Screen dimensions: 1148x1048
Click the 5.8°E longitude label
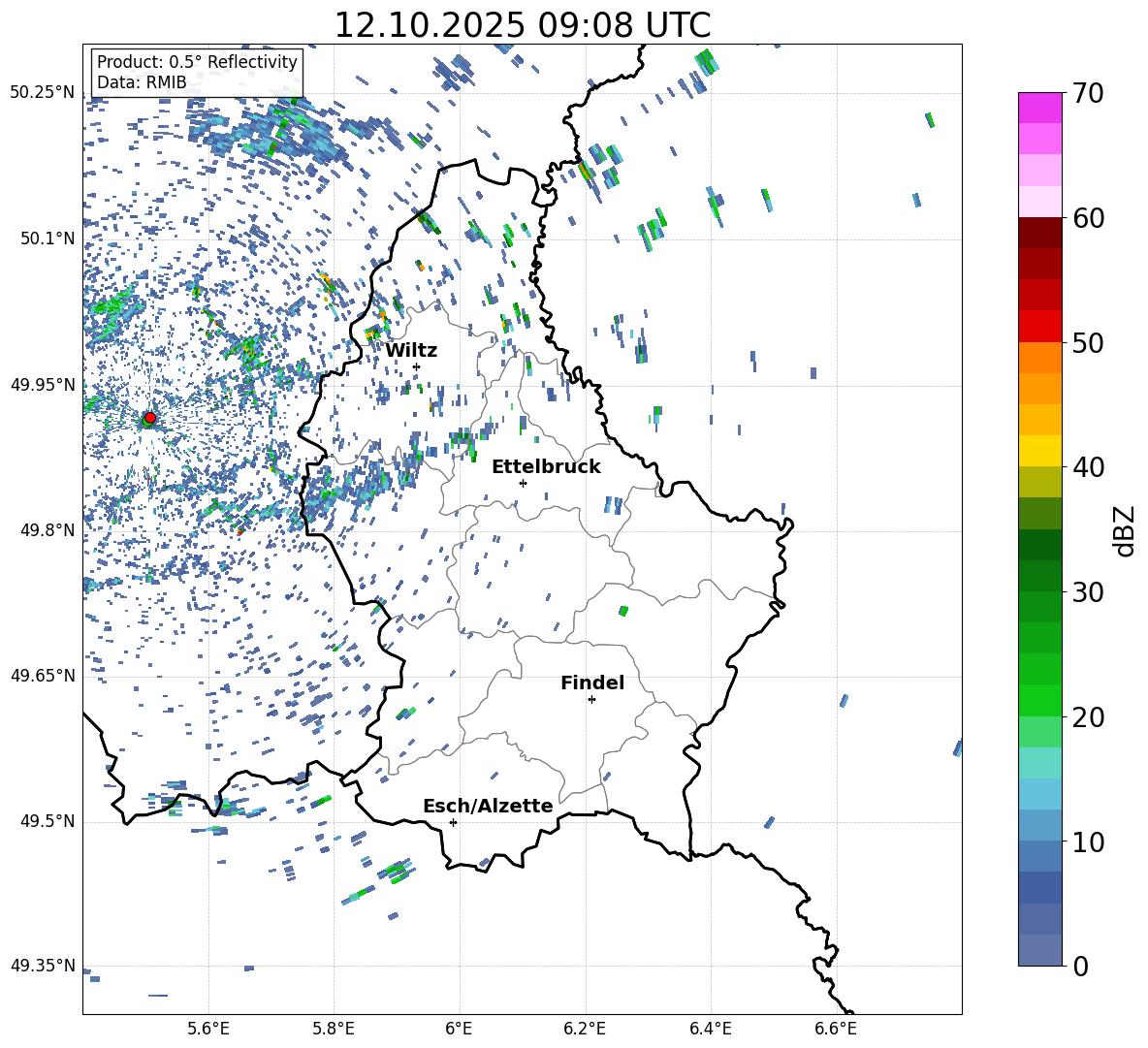pyautogui.click(x=334, y=1029)
